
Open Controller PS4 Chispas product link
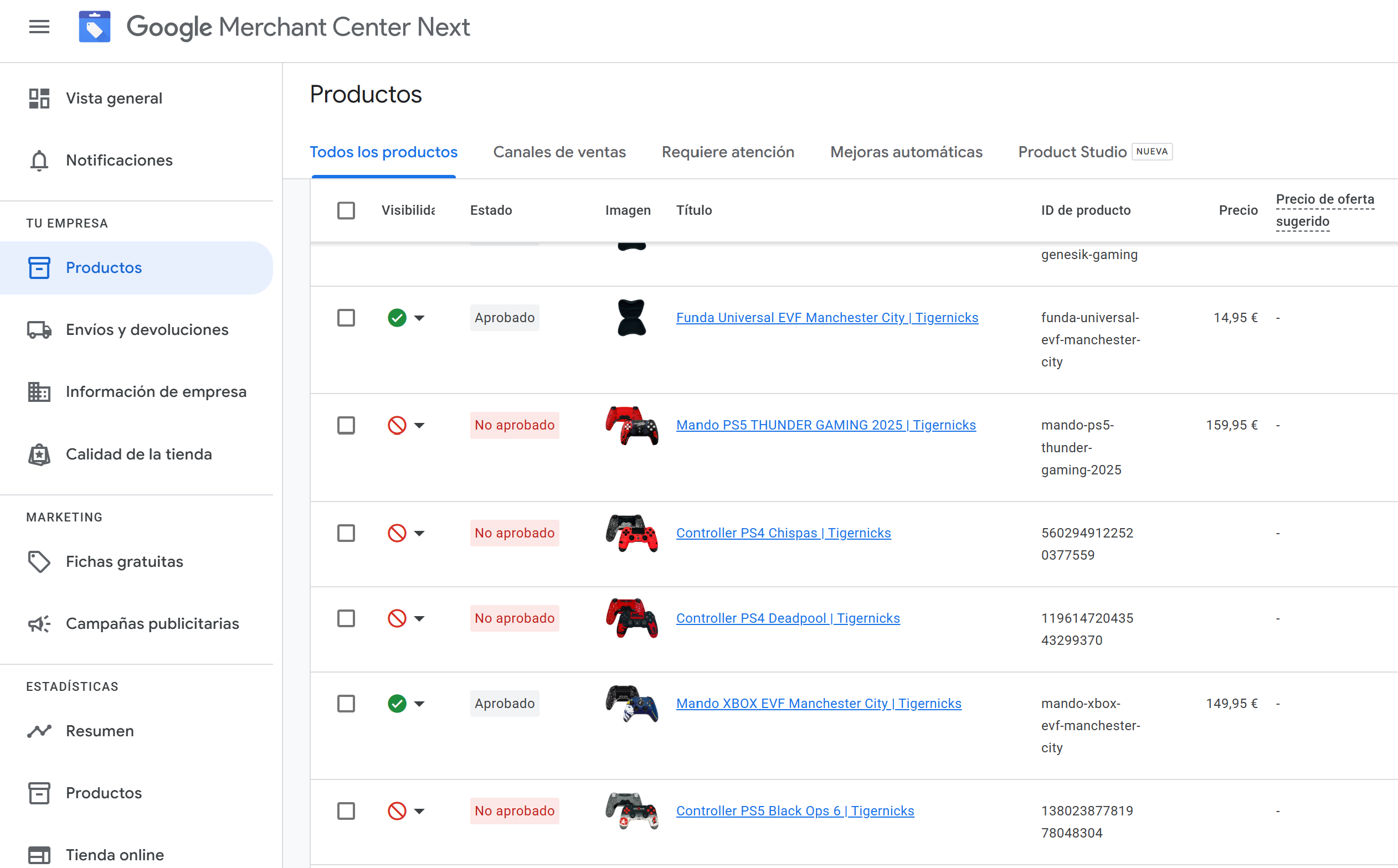pyautogui.click(x=783, y=533)
